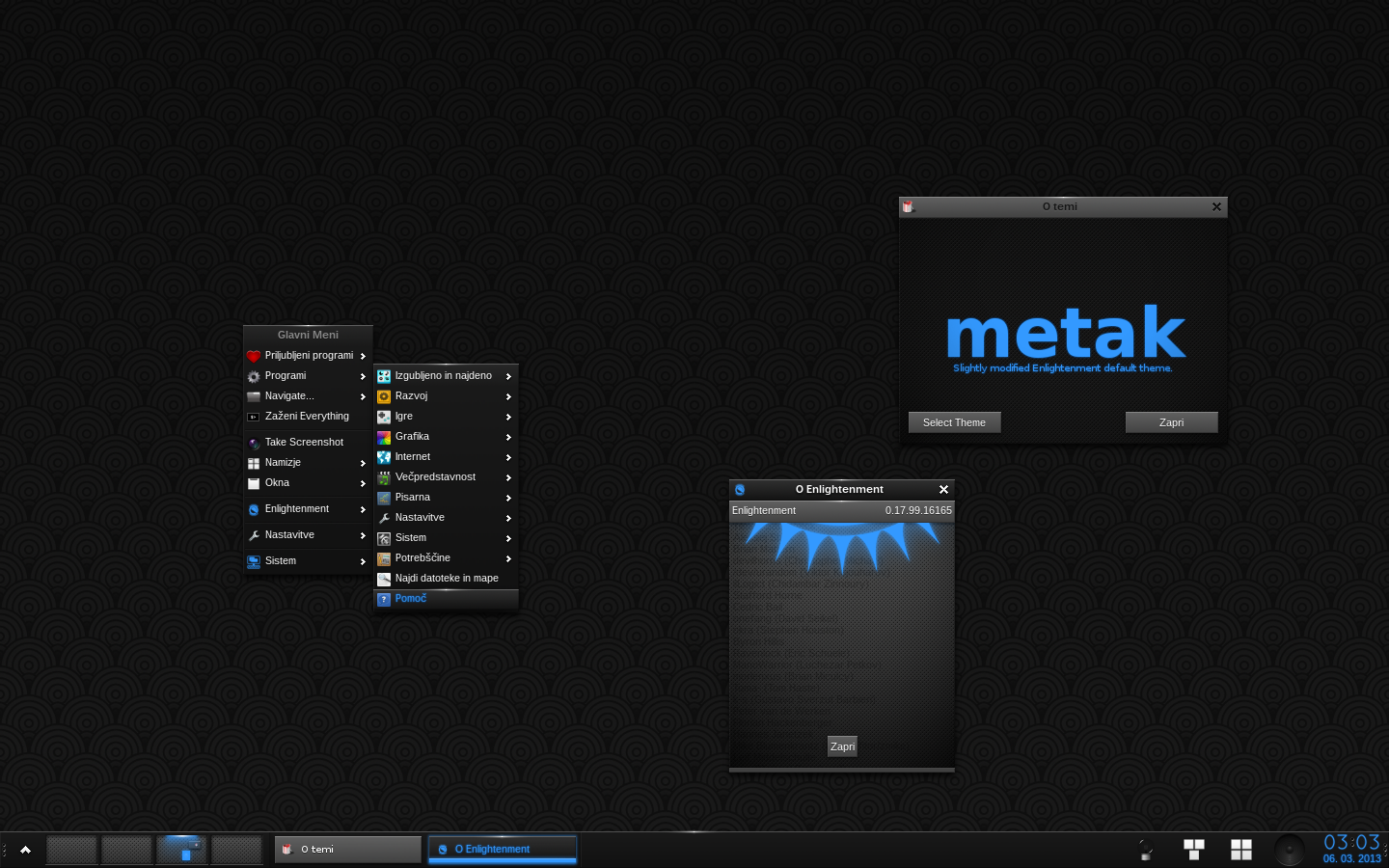Image resolution: width=1389 pixels, height=868 pixels.
Task: Expand the Enlightenment entry arrow in main menu
Action: click(363, 509)
